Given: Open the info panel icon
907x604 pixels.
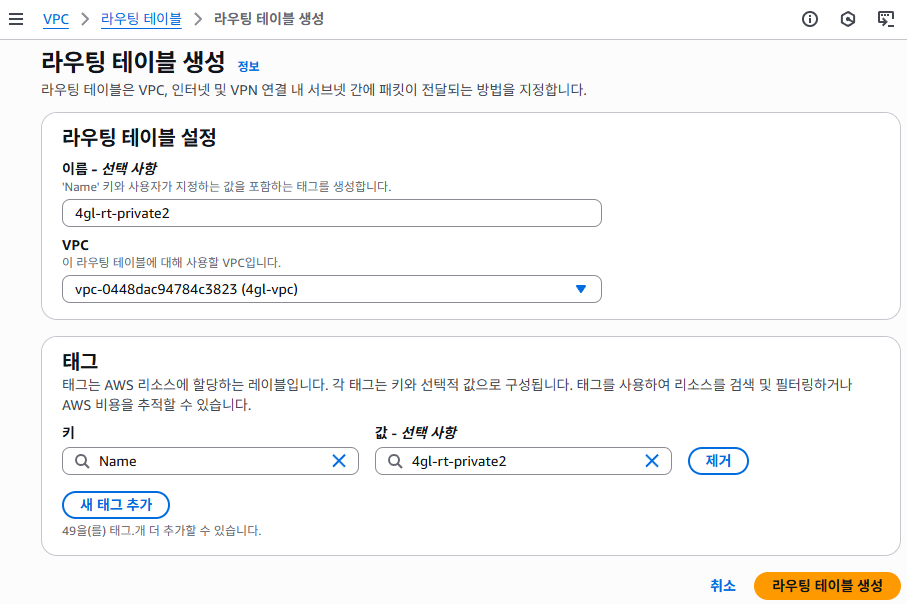Looking at the screenshot, I should (x=810, y=19).
